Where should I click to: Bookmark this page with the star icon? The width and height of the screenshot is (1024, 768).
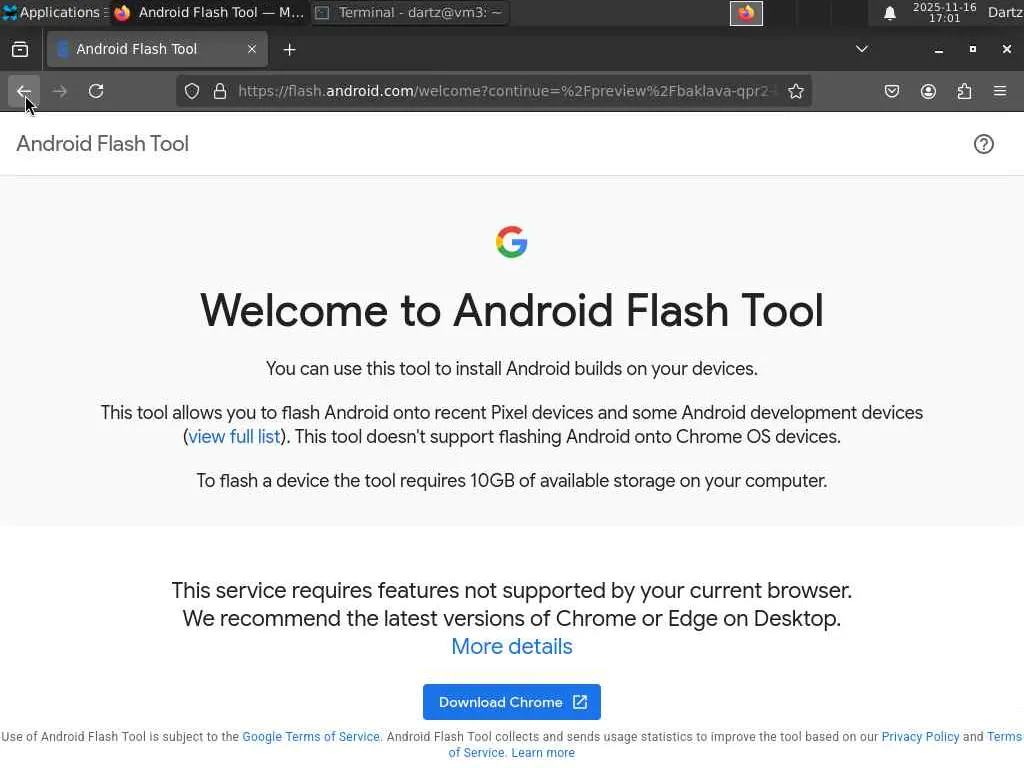coord(796,91)
